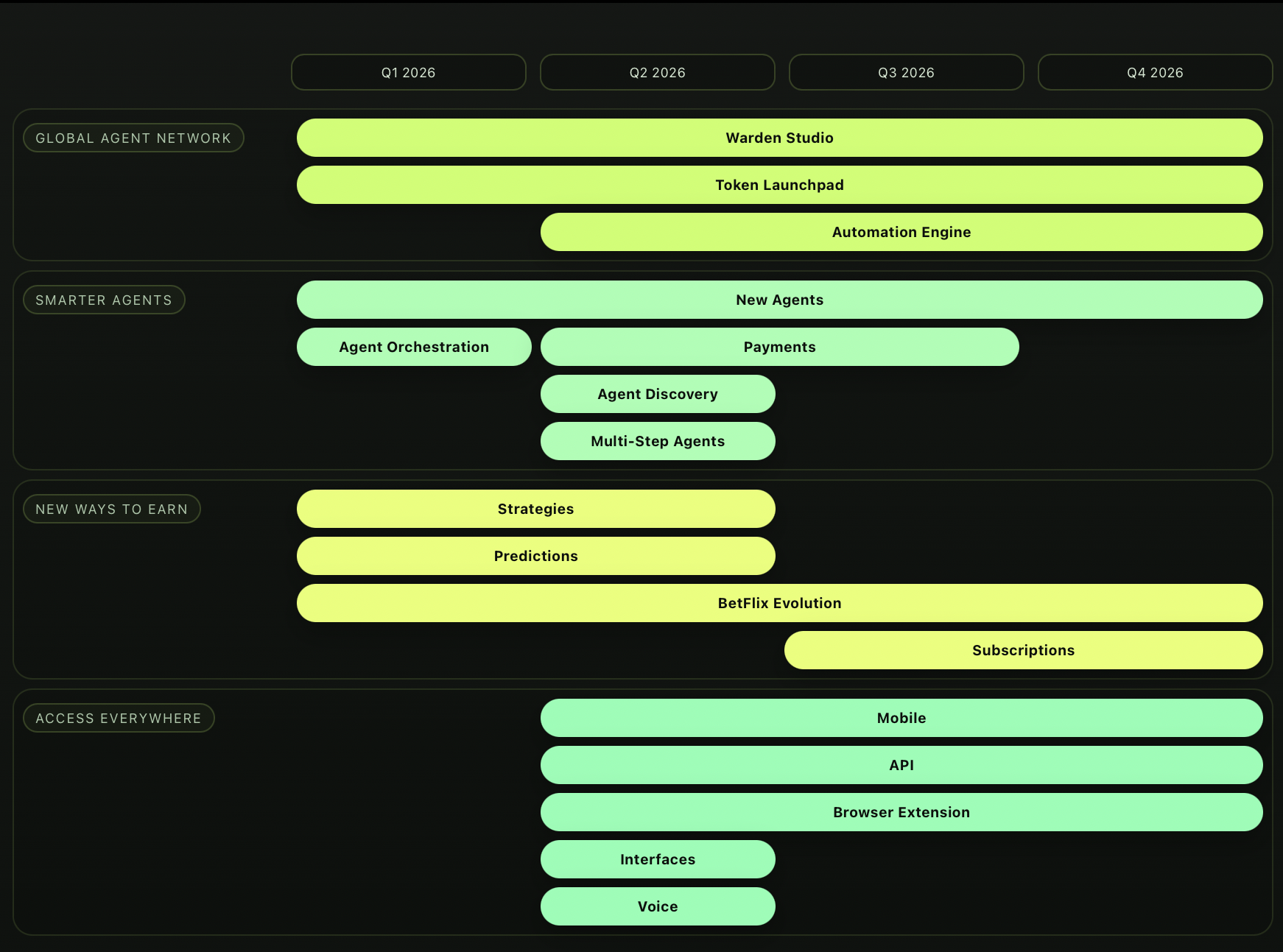1283x952 pixels.
Task: Open the Strategies roadmap bar
Action: click(x=536, y=509)
